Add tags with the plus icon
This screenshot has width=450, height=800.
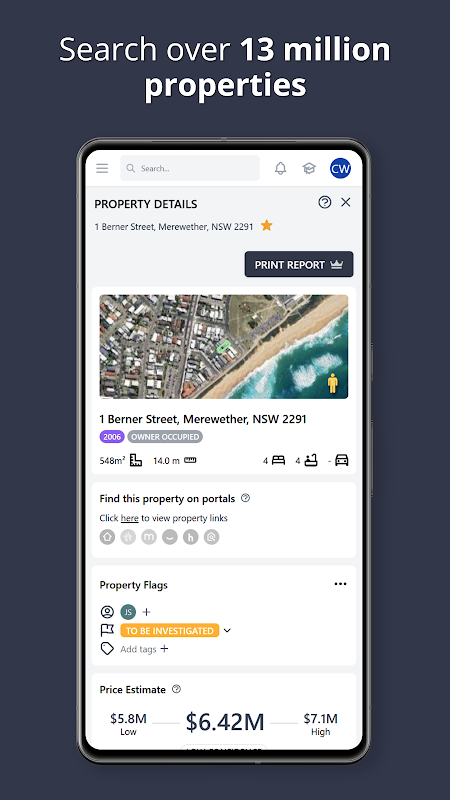point(164,649)
